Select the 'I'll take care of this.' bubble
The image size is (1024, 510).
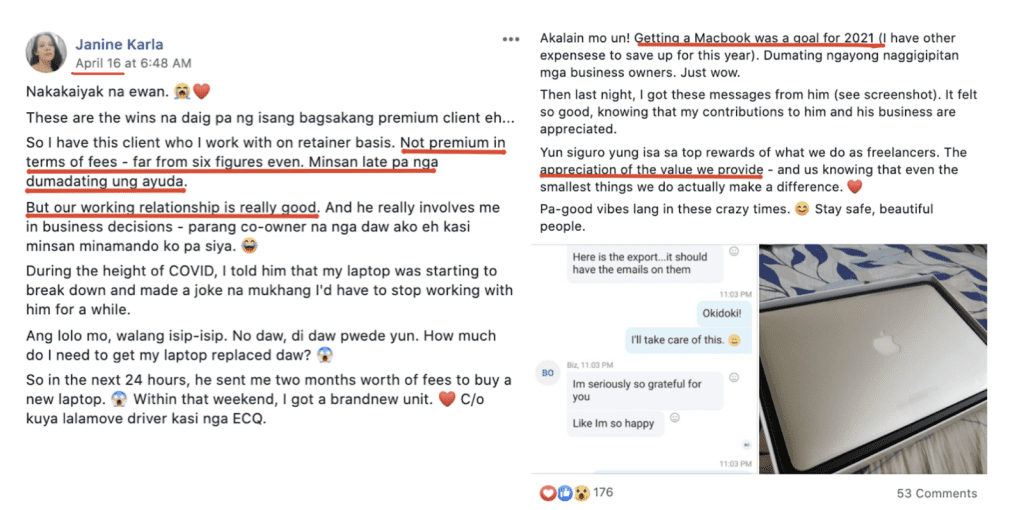tap(686, 340)
